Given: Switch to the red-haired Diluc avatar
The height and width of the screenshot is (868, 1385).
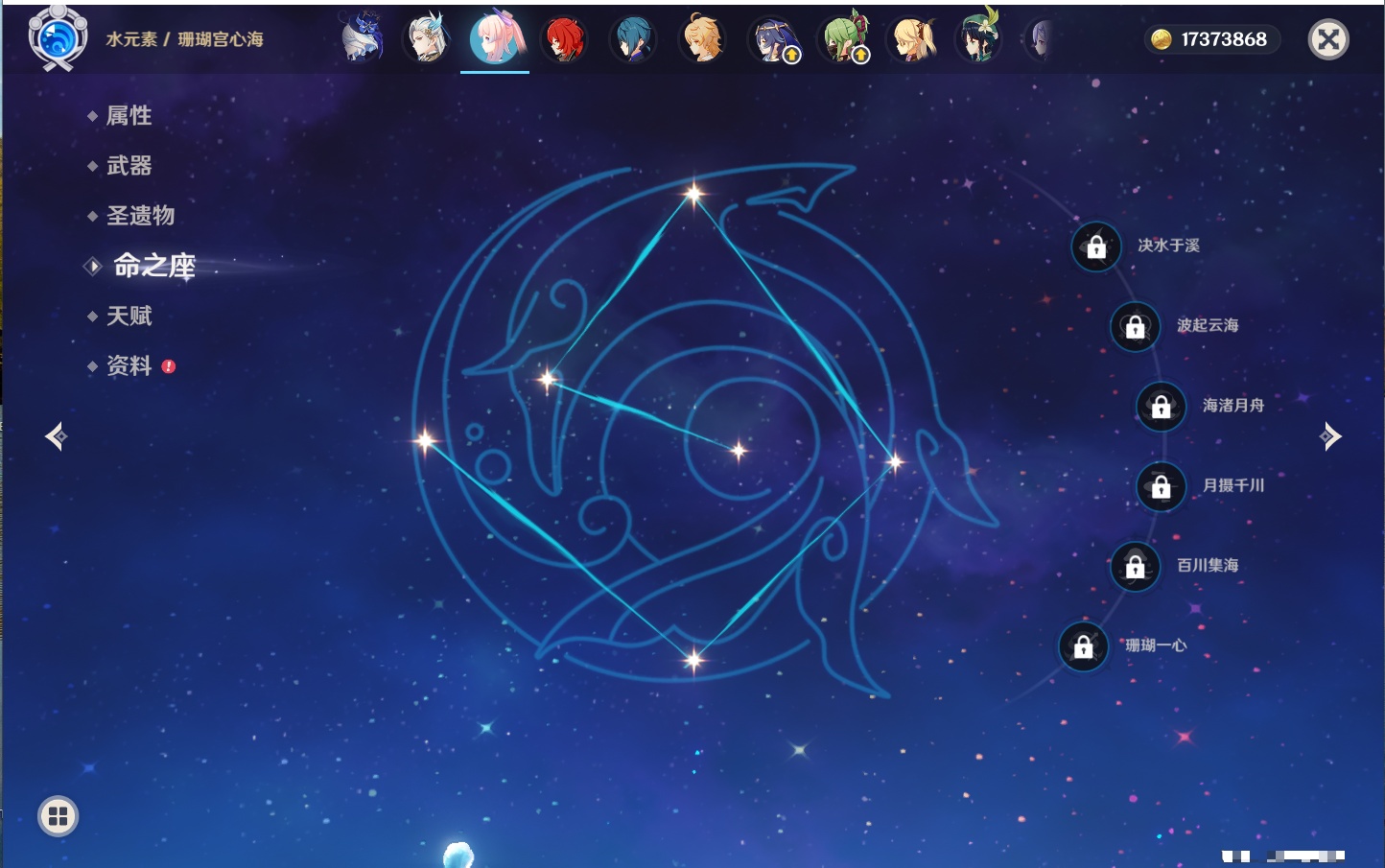Looking at the screenshot, I should (x=564, y=38).
